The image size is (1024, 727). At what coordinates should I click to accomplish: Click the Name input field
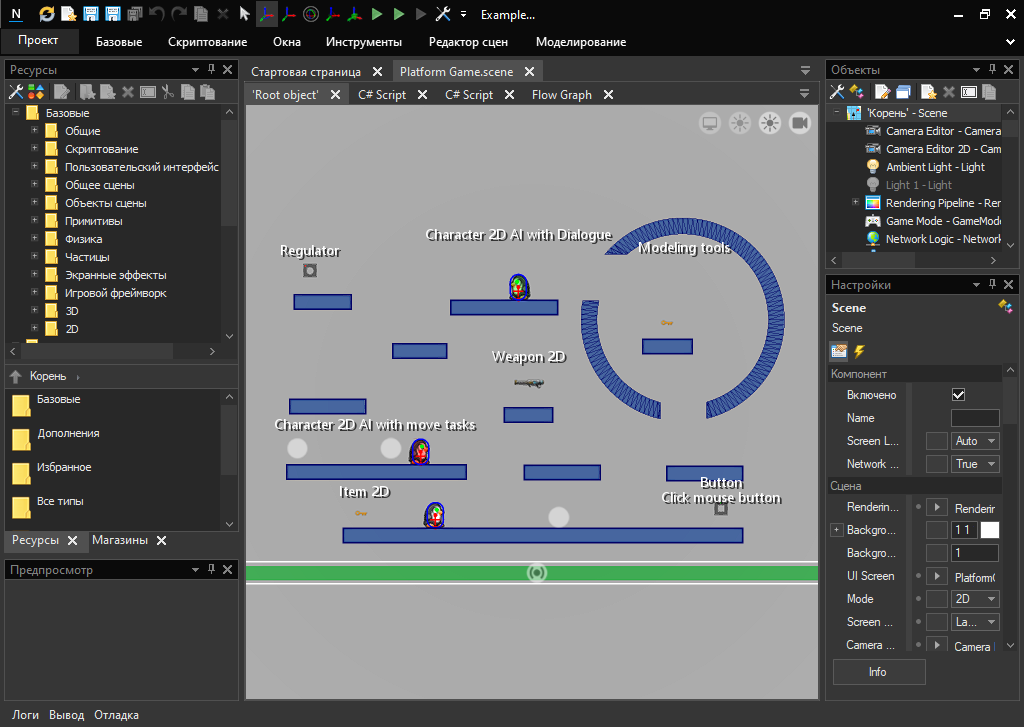point(974,418)
